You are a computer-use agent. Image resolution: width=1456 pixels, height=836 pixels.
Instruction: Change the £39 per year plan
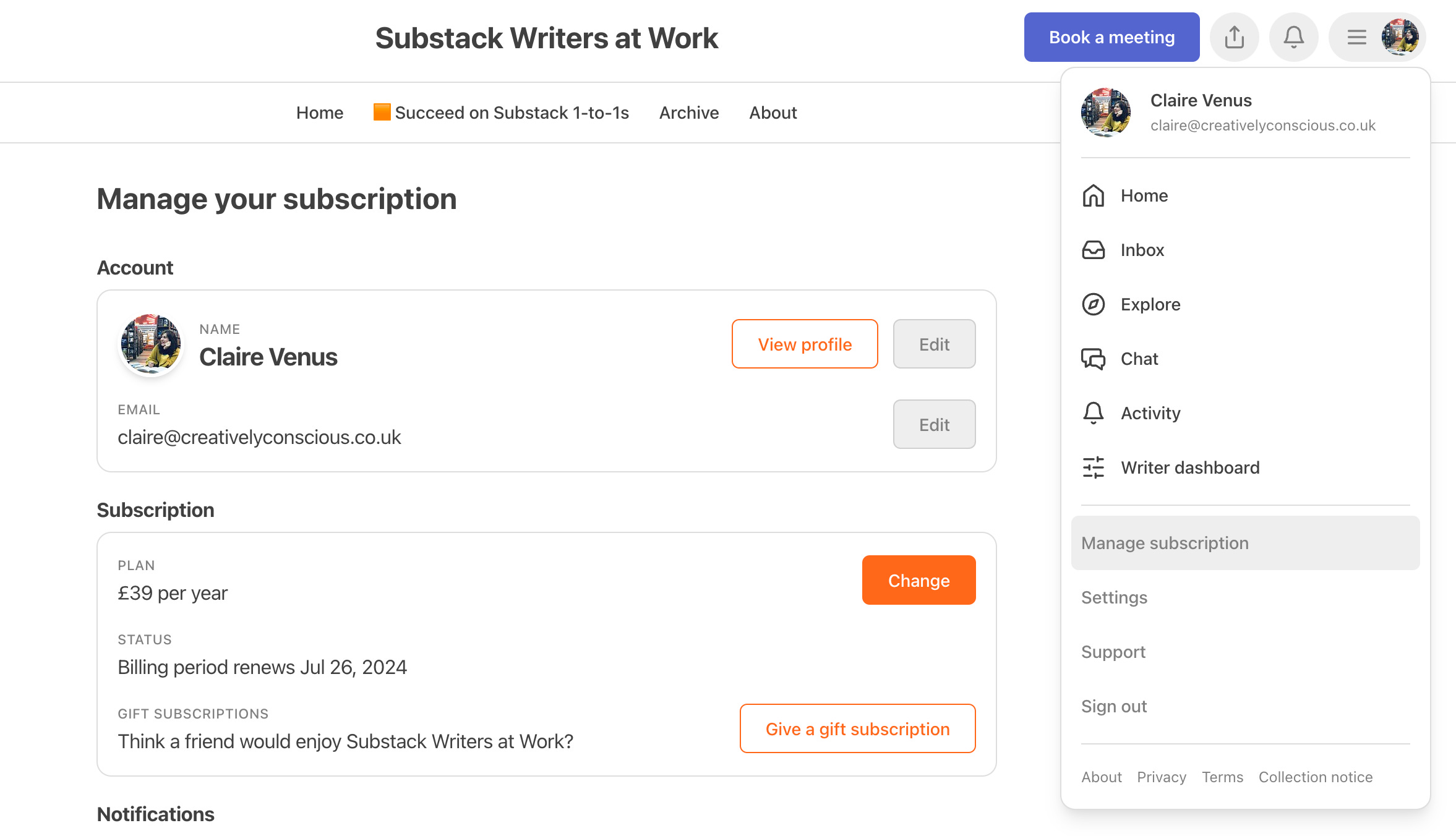click(x=919, y=580)
